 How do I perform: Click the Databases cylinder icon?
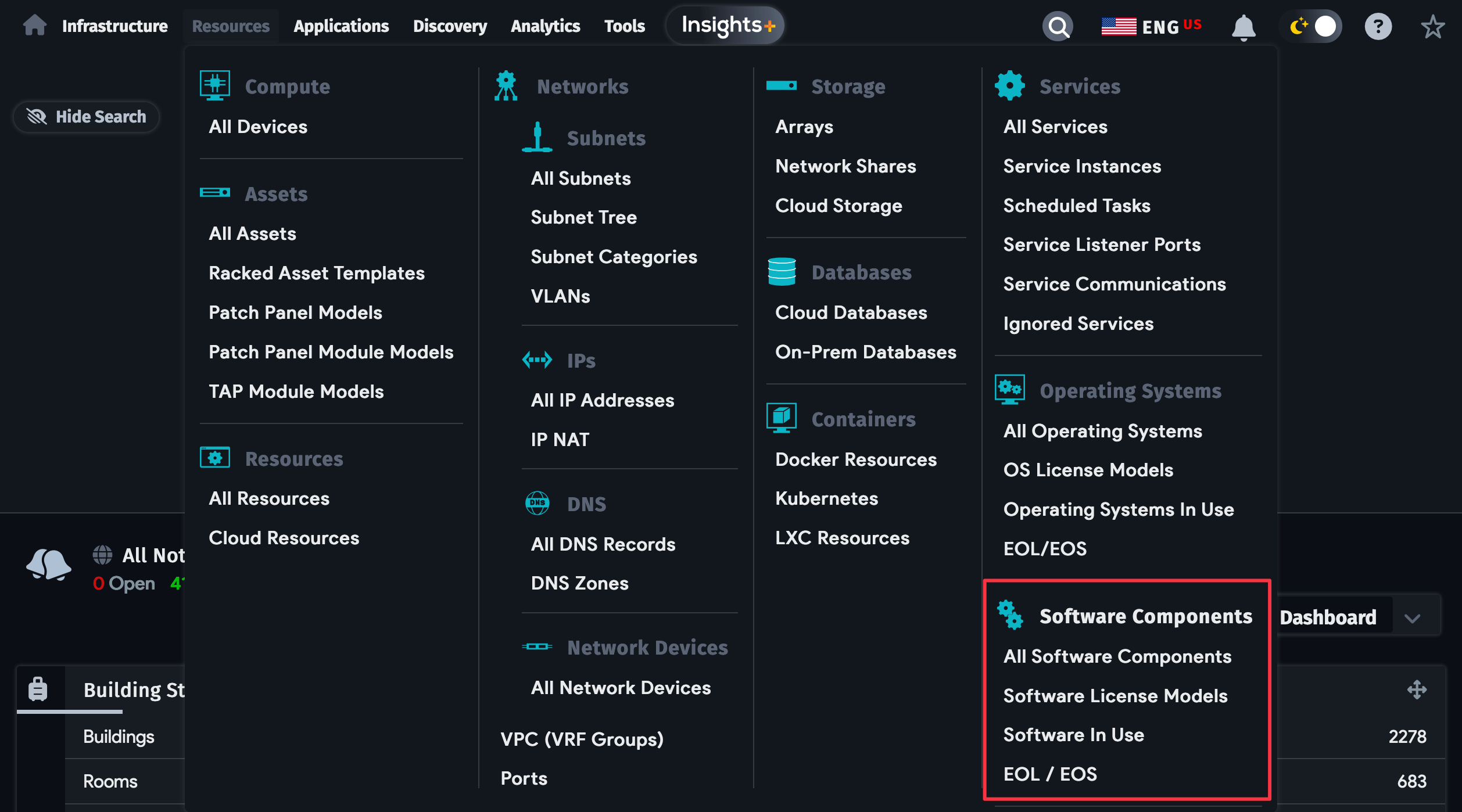click(x=782, y=271)
